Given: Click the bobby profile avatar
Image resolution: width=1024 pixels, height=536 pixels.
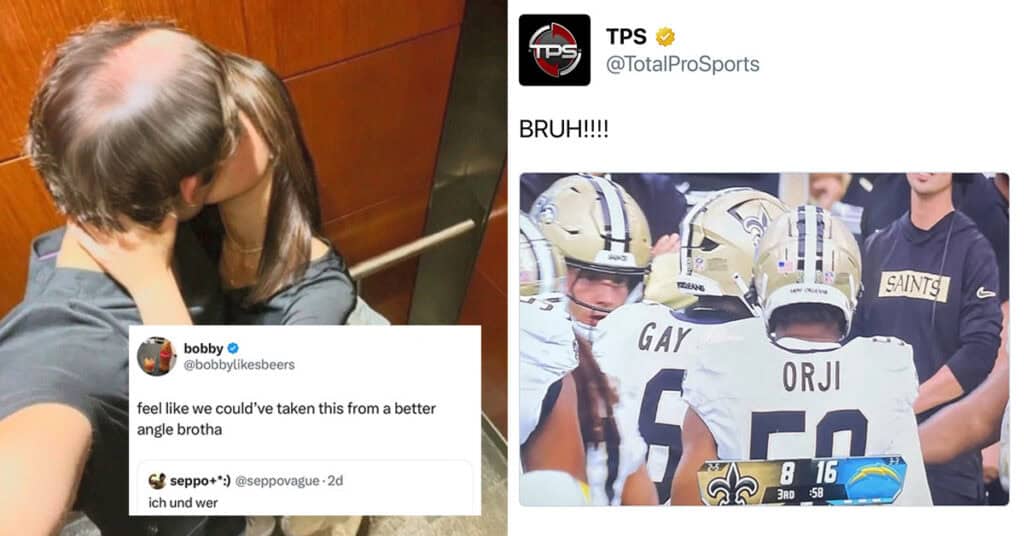Looking at the screenshot, I should pyautogui.click(x=157, y=356).
